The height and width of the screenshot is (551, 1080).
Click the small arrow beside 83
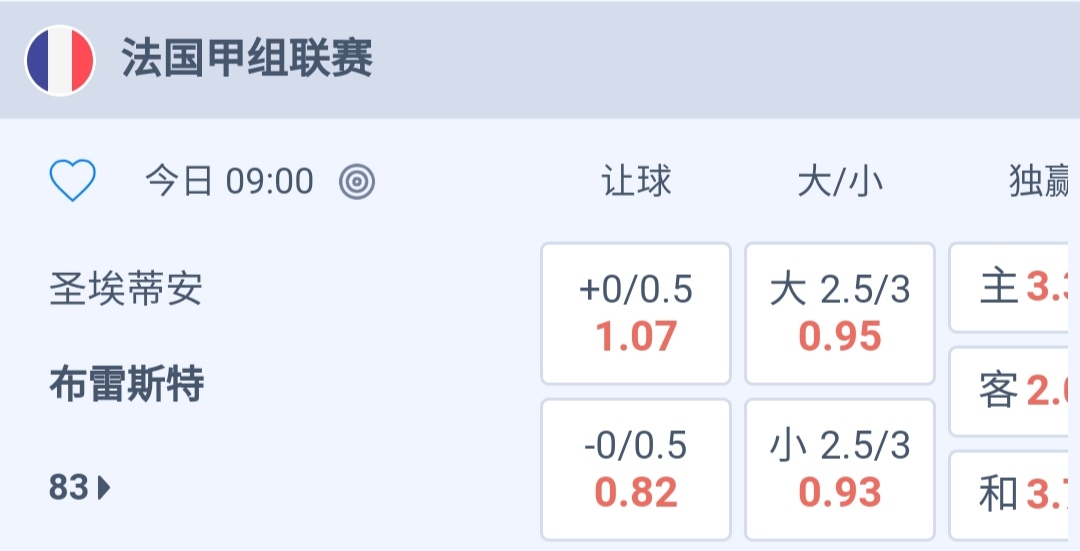(104, 488)
